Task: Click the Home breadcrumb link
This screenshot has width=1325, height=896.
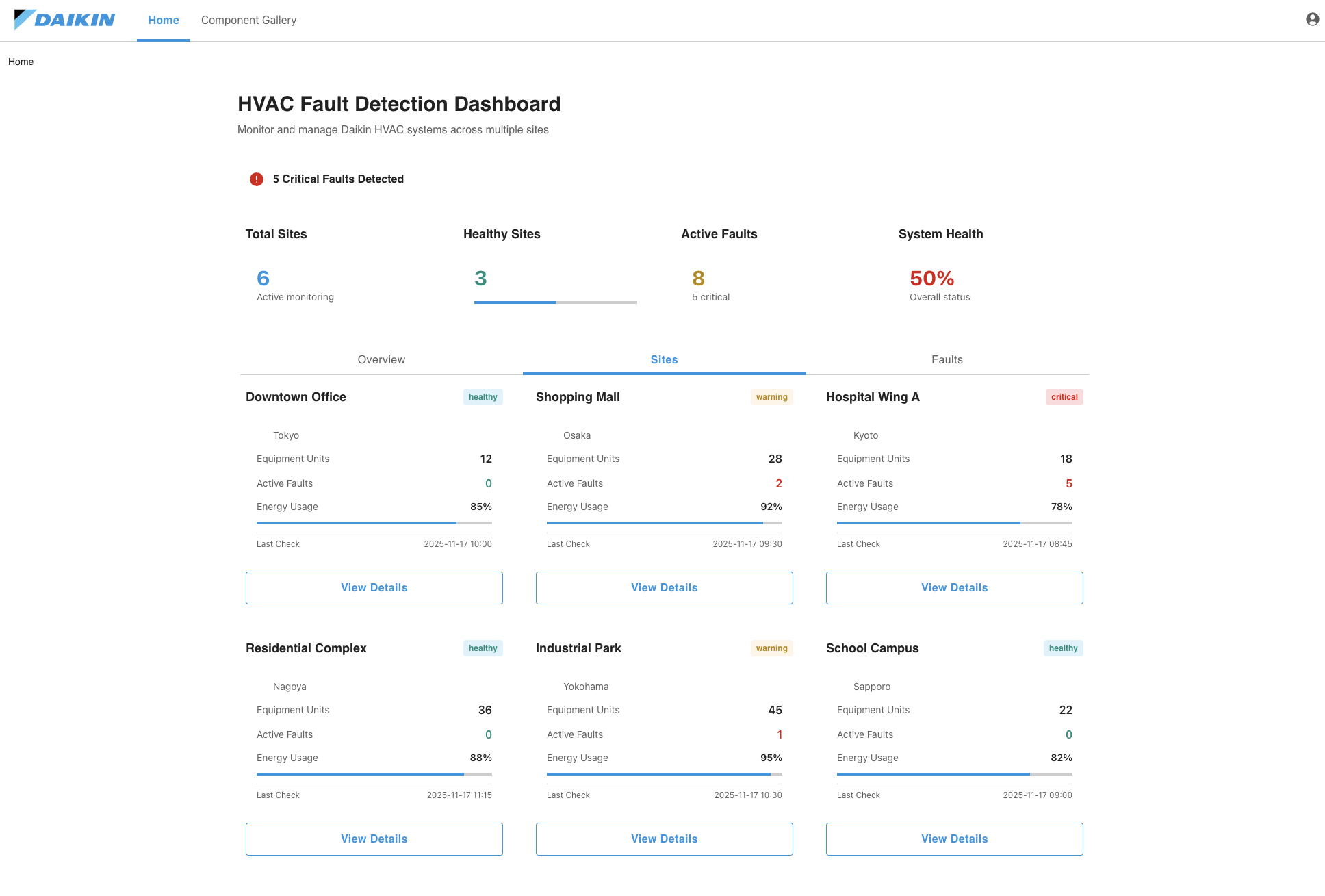Action: 21,62
